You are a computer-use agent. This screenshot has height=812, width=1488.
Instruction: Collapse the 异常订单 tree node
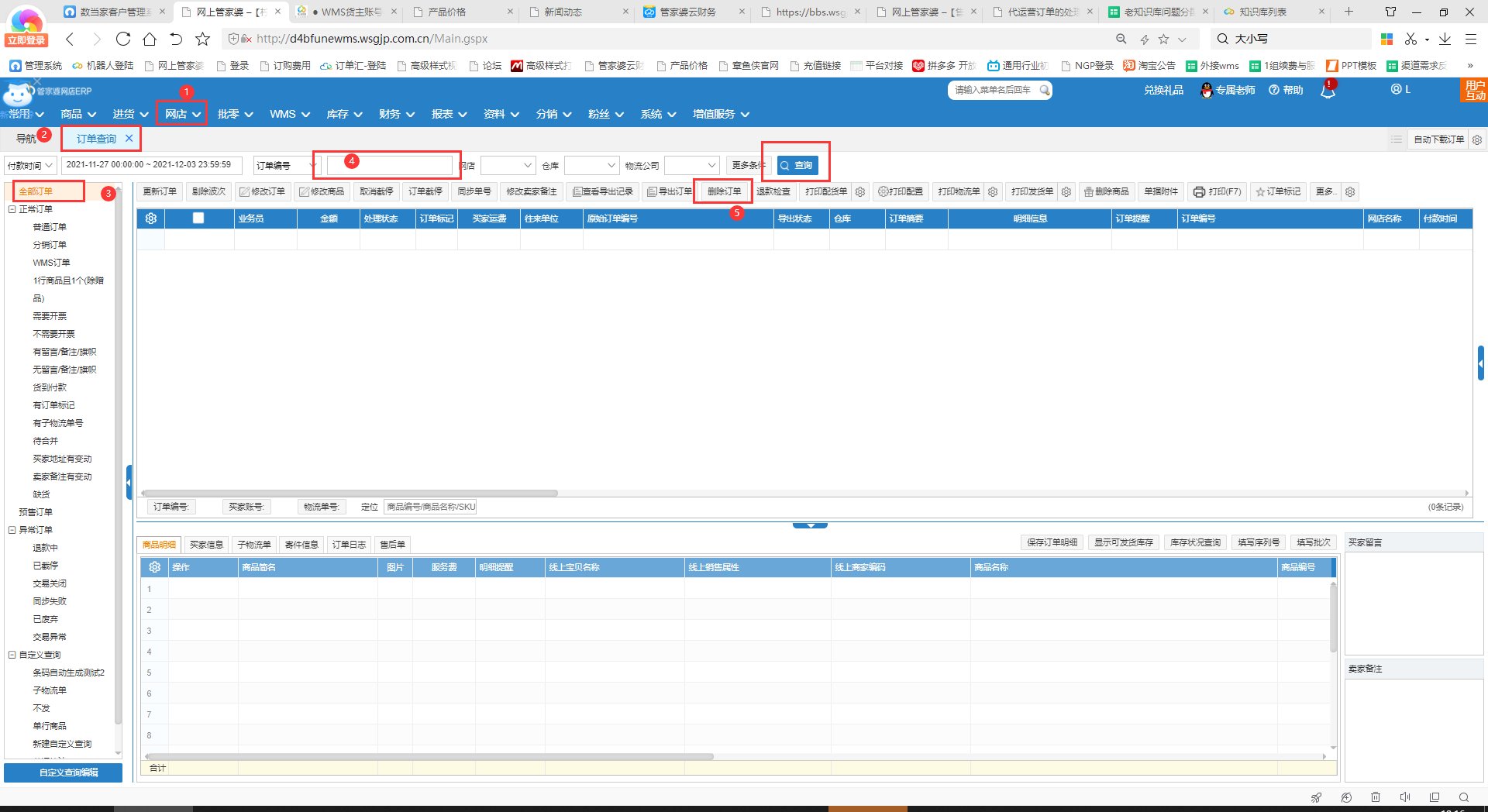coord(12,530)
